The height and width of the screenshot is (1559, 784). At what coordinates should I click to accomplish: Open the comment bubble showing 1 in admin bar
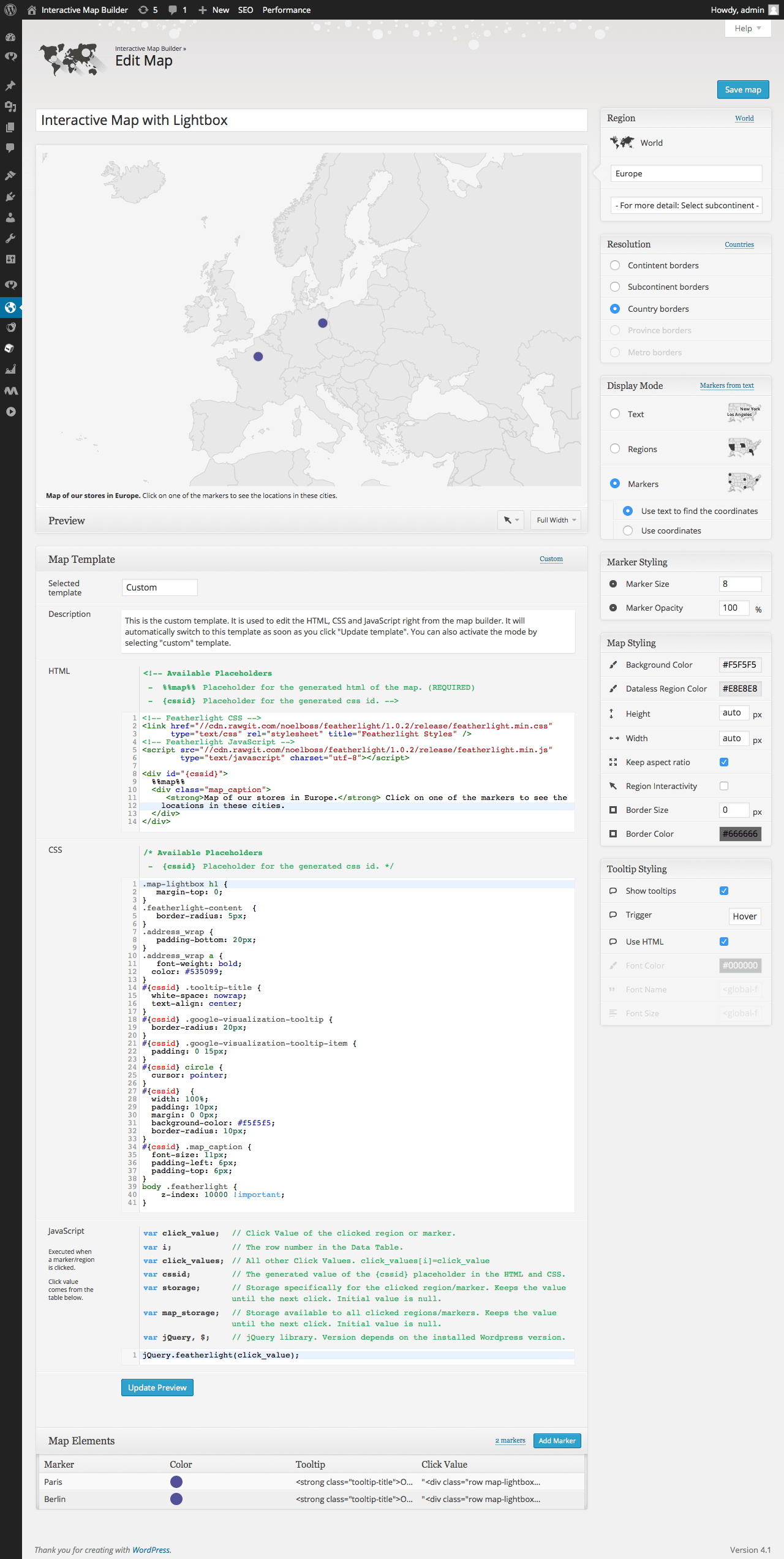178,10
